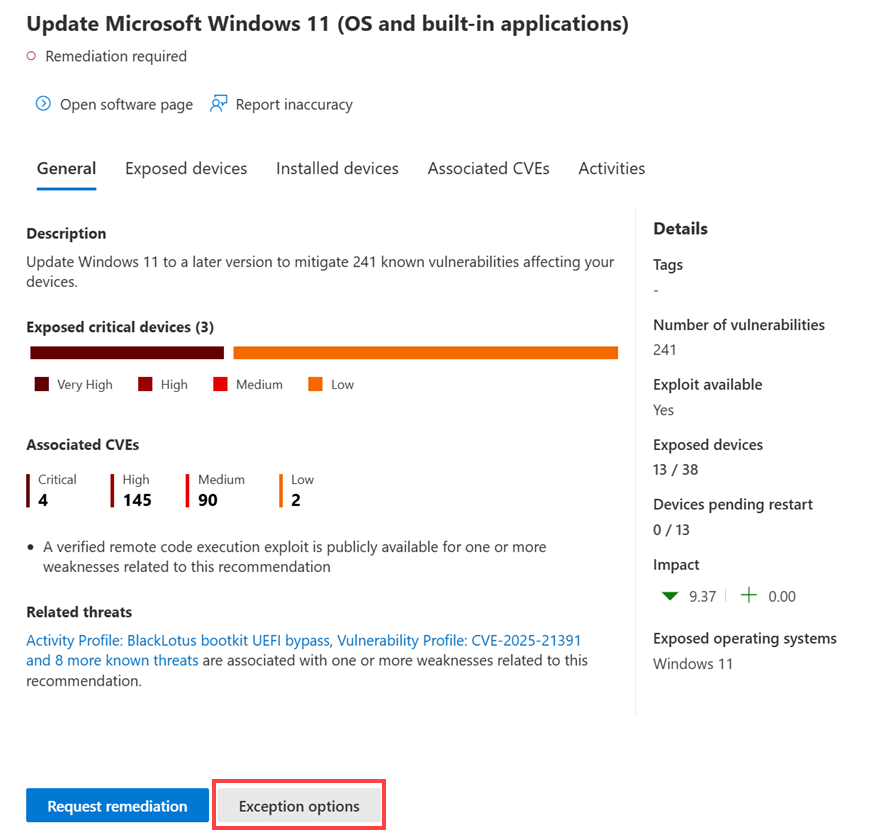Click the Very High legend swatch
Viewport: 880px width, 830px height.
(42, 384)
